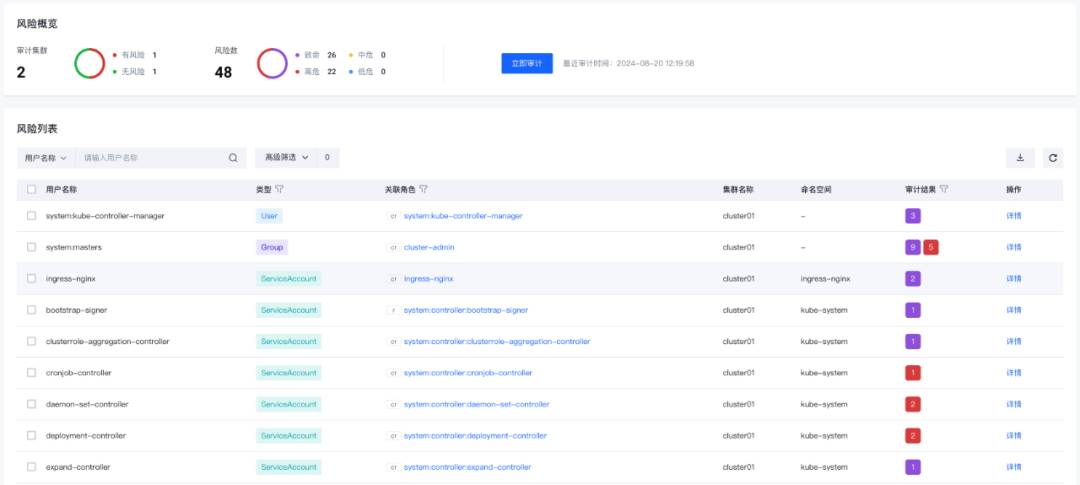Check the ingress-nginx row checkbox
The width and height of the screenshot is (1080, 485).
pyautogui.click(x=32, y=279)
